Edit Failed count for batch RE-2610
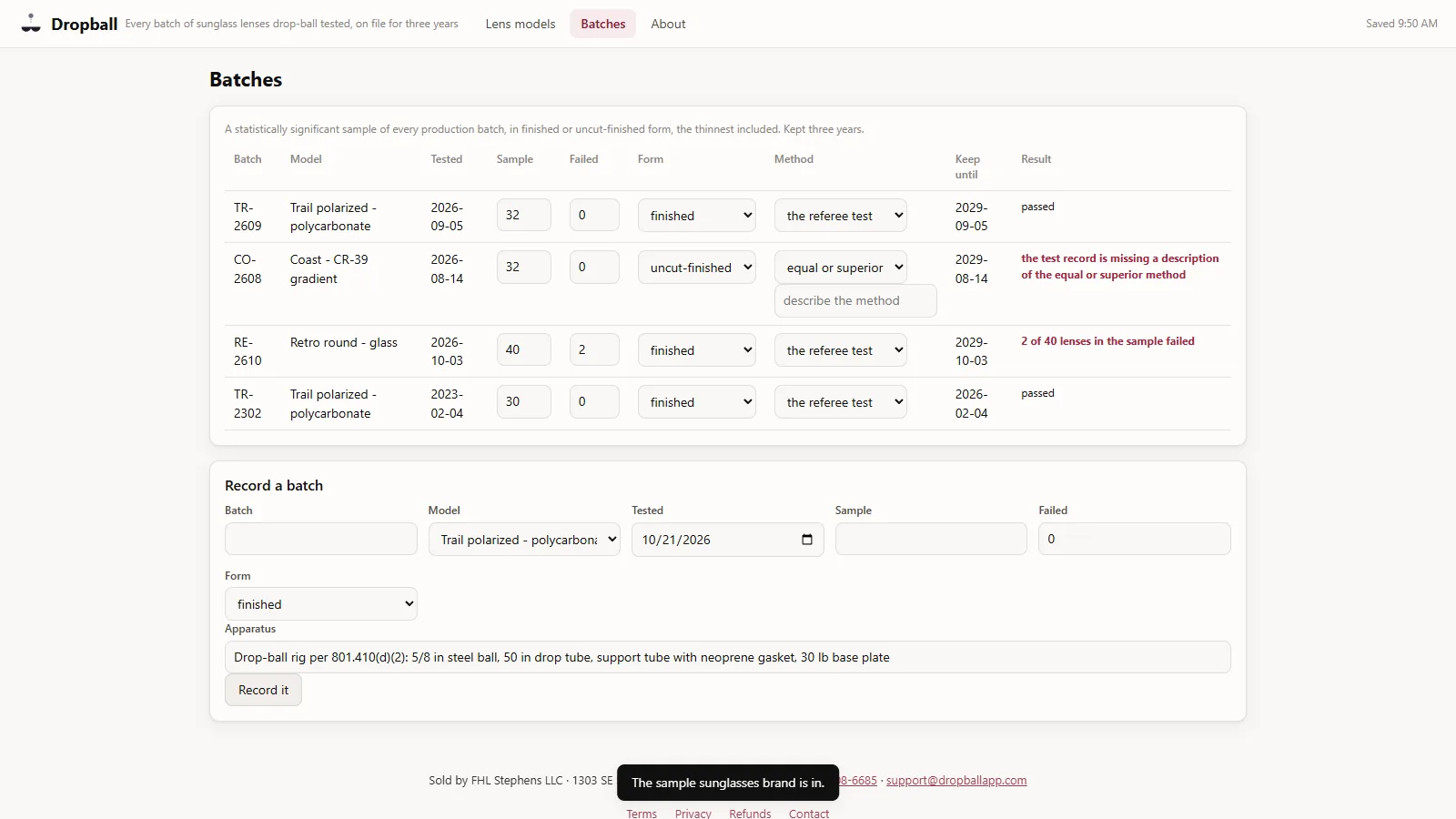The height and width of the screenshot is (819, 1456). [594, 349]
